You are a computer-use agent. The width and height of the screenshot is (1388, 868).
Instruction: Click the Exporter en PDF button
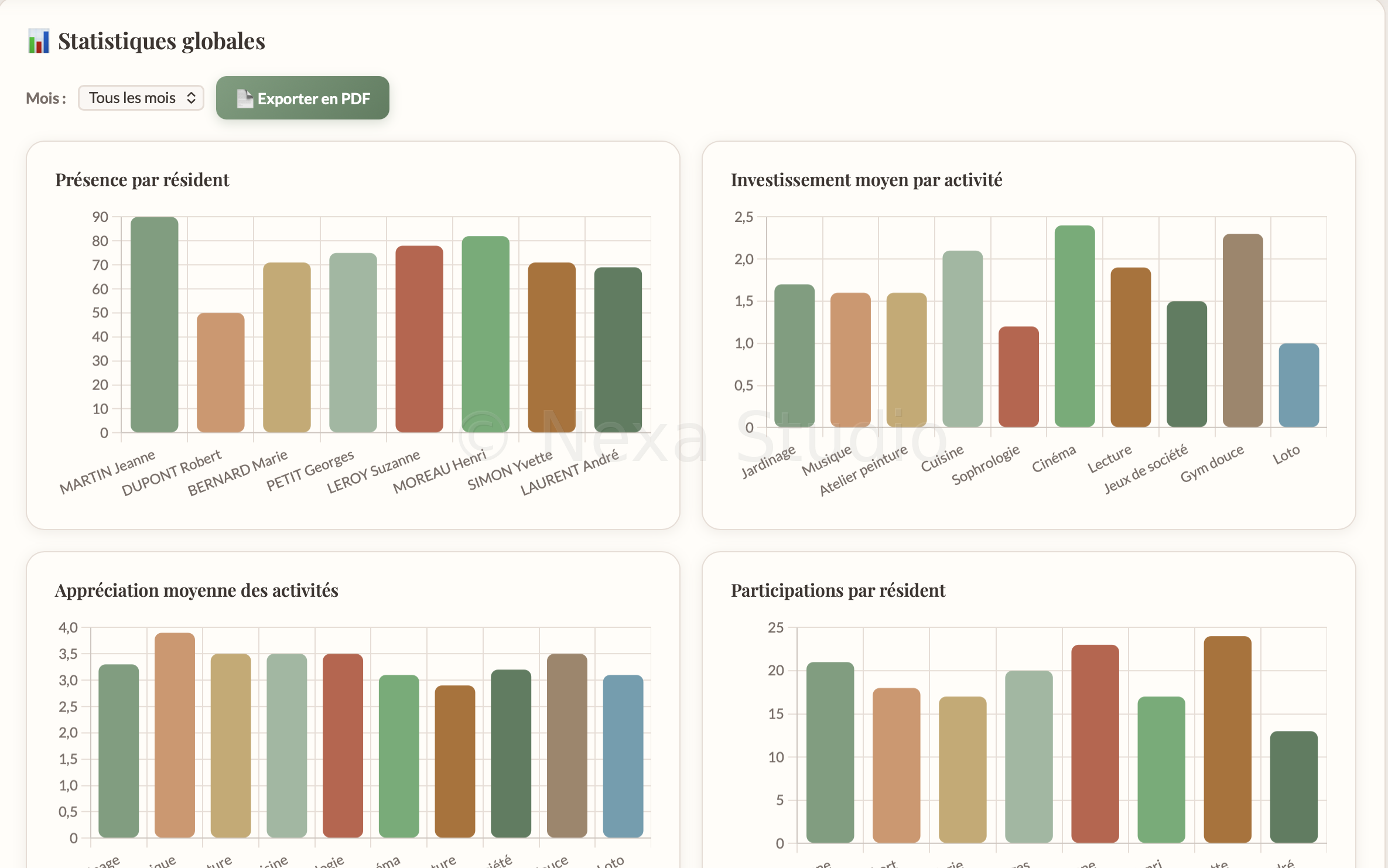pos(302,98)
